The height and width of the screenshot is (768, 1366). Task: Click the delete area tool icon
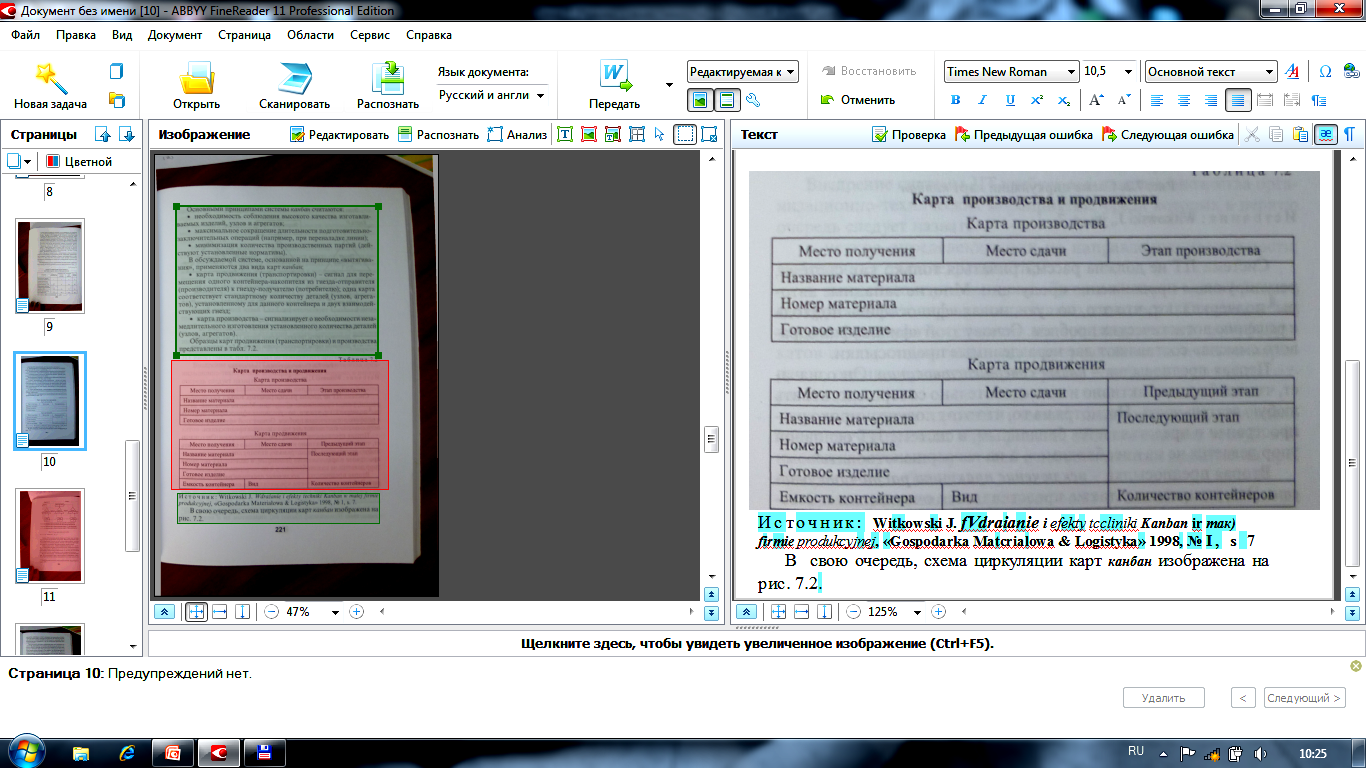tap(709, 134)
